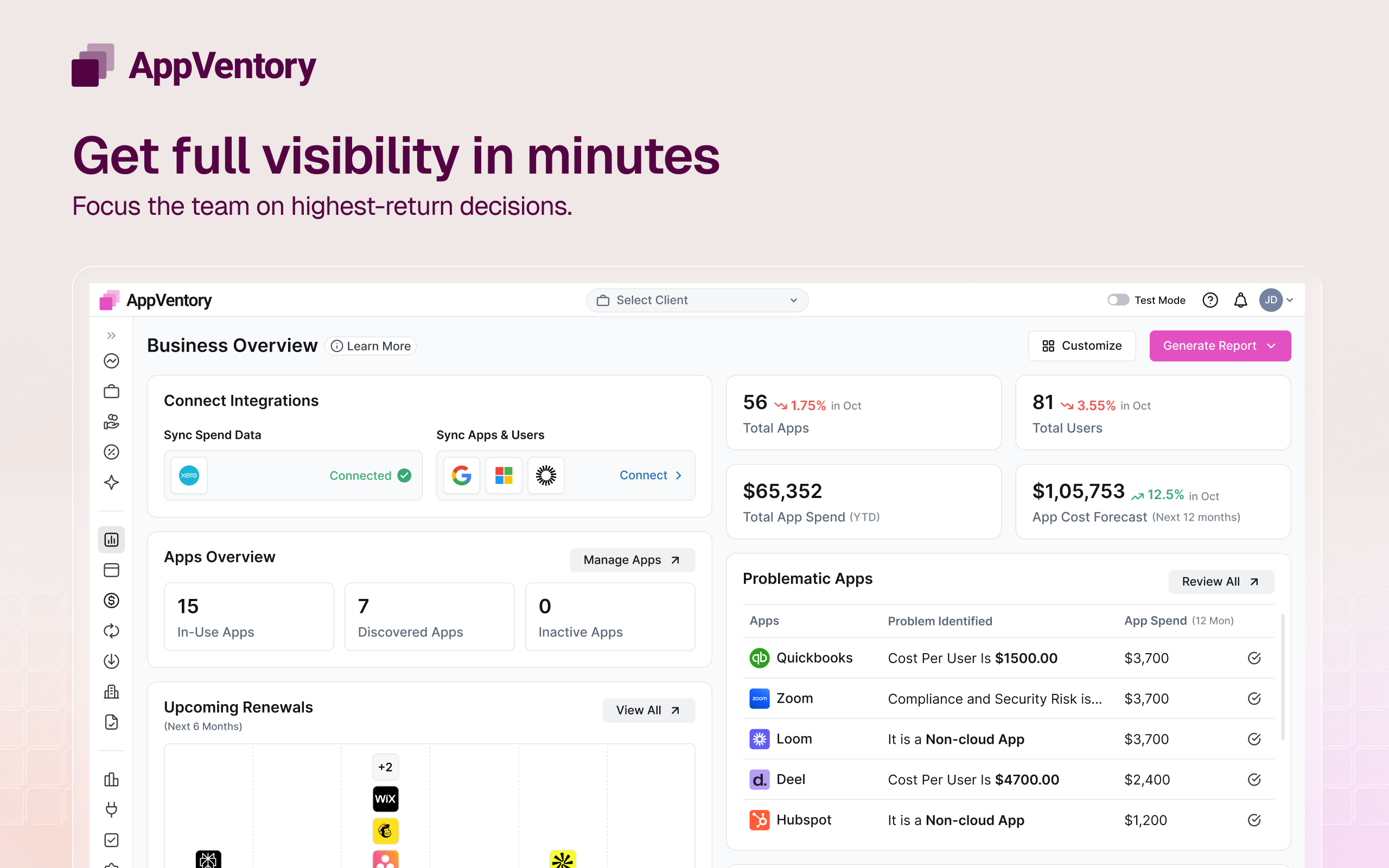Click the Quickbooks app logo
Viewport: 1389px width, 868px height.
(760, 658)
